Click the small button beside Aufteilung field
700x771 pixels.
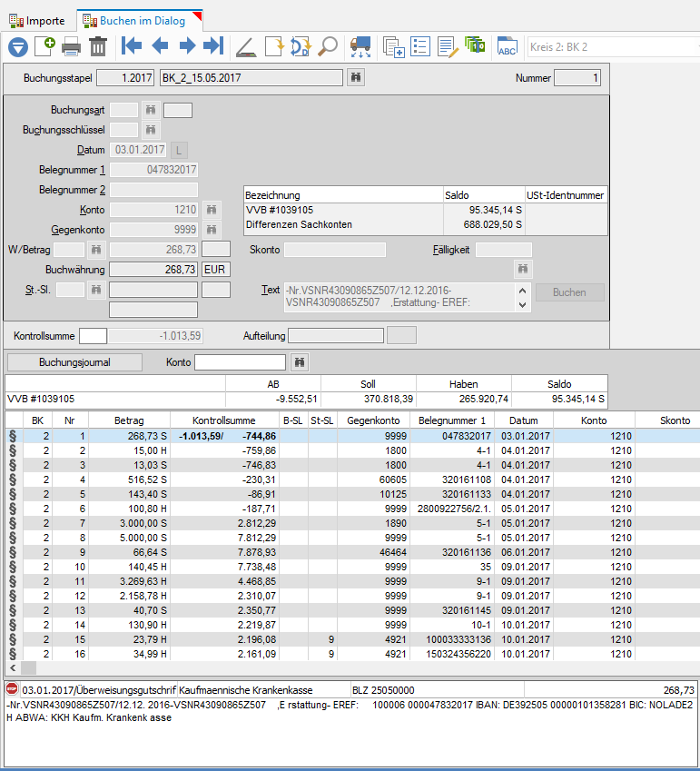click(402, 335)
